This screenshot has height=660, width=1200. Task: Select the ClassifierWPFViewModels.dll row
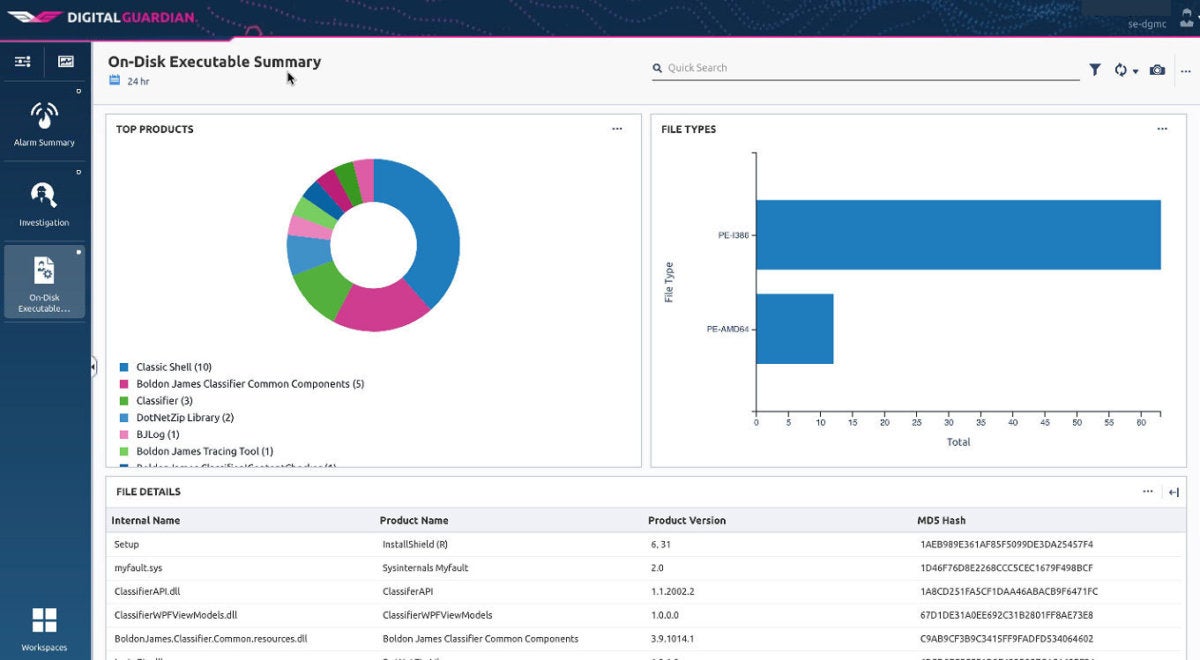click(644, 615)
